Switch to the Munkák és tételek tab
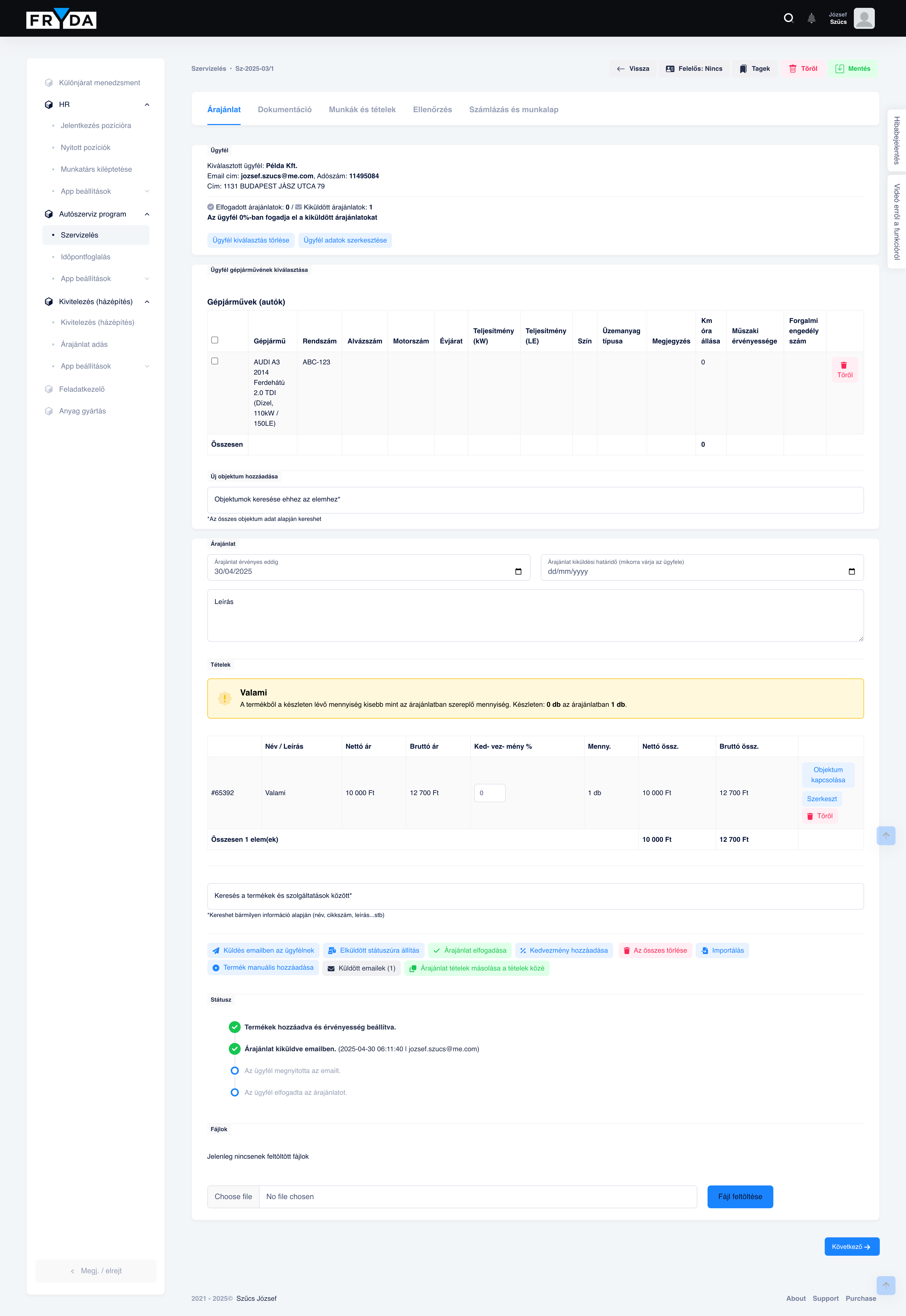The image size is (906, 1316). pyautogui.click(x=362, y=110)
